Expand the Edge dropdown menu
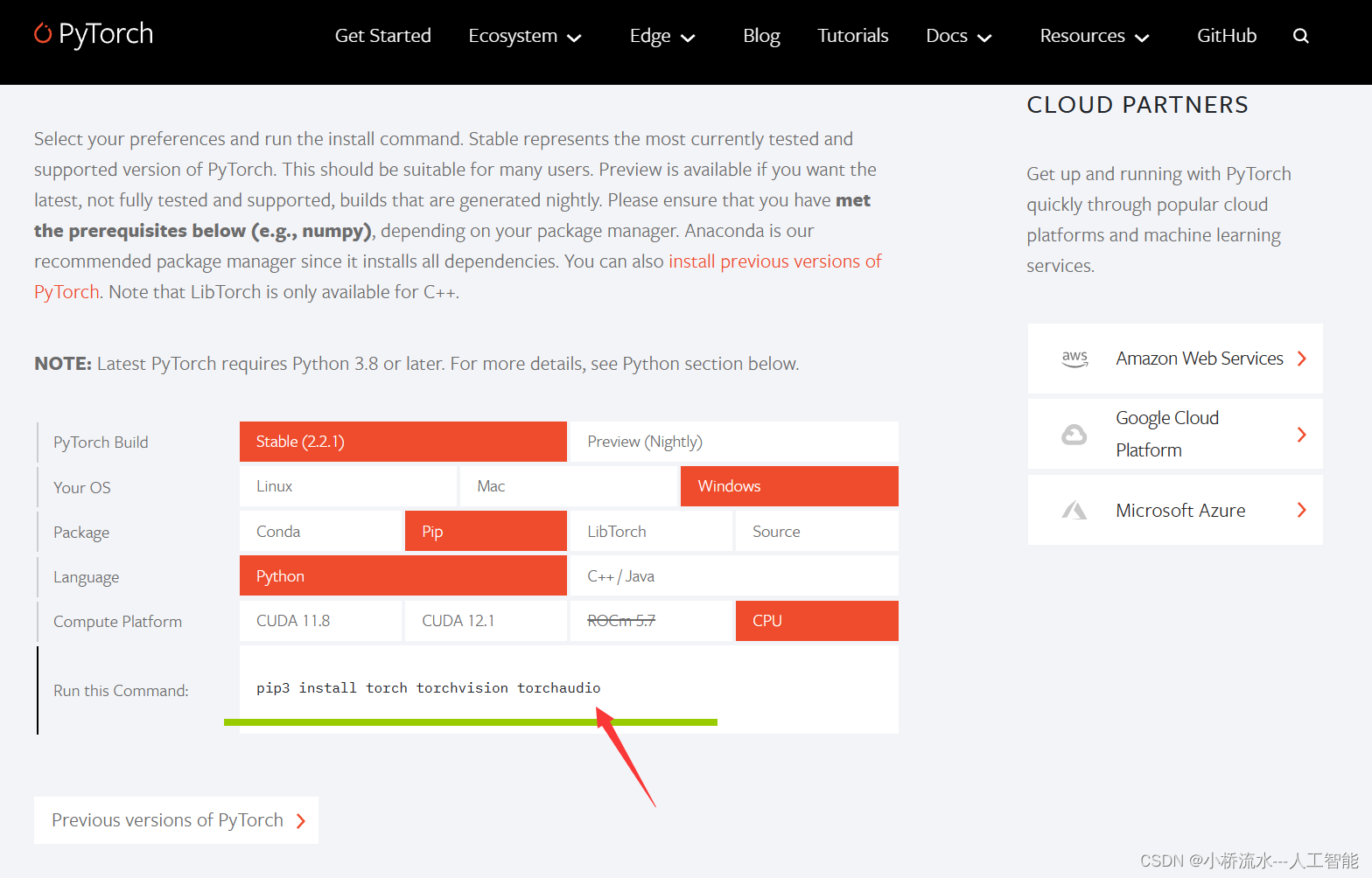The width and height of the screenshot is (1372, 878). (662, 36)
